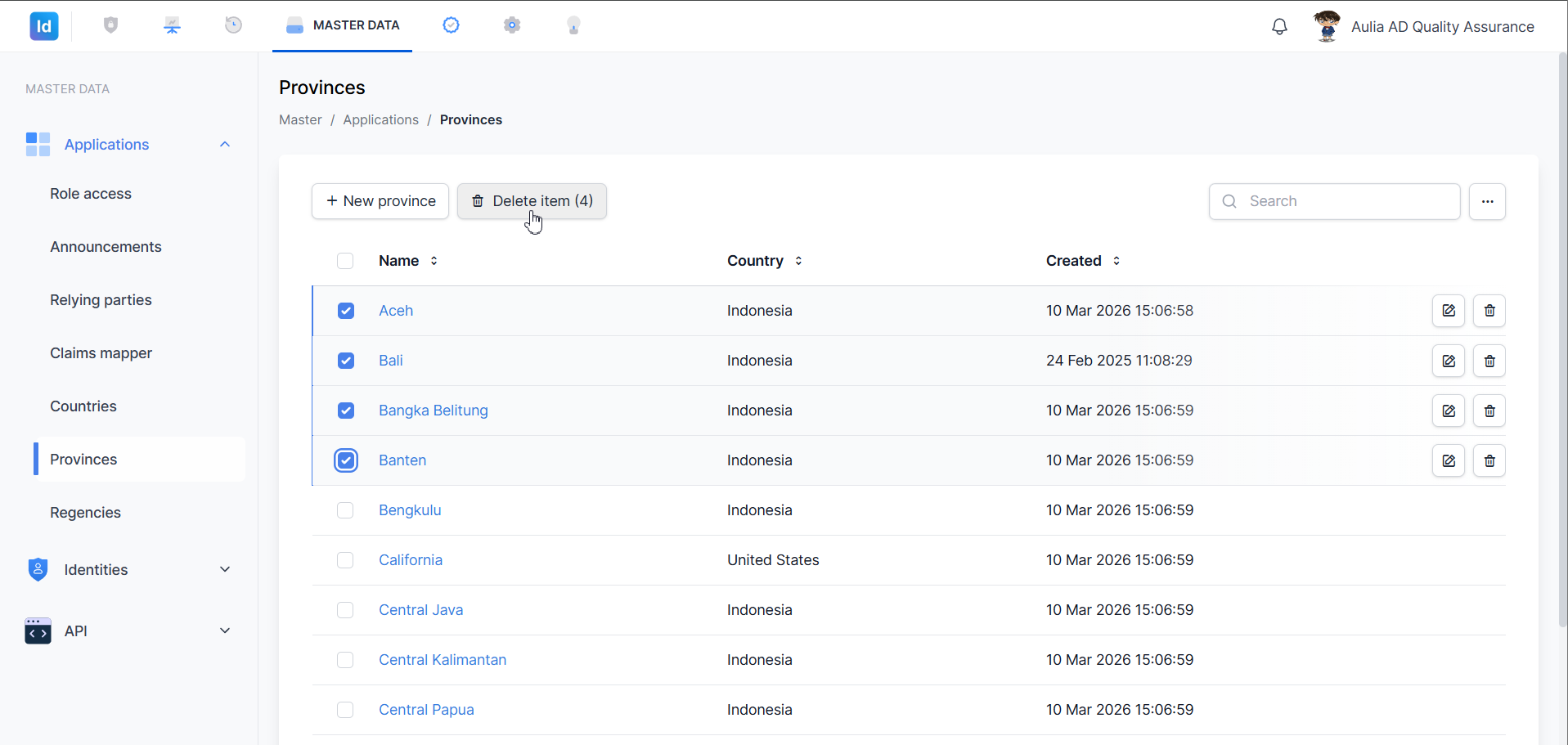This screenshot has height=745, width=1568.
Task: Click the New province button
Action: [380, 201]
